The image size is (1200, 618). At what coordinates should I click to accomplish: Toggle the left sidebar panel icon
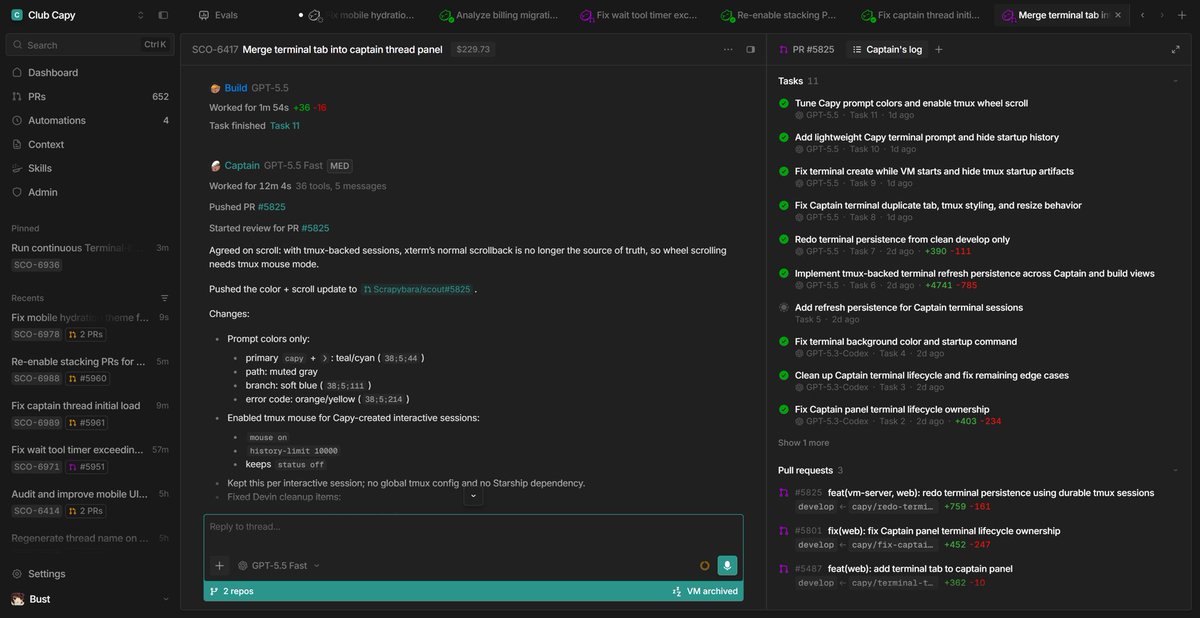click(x=163, y=15)
